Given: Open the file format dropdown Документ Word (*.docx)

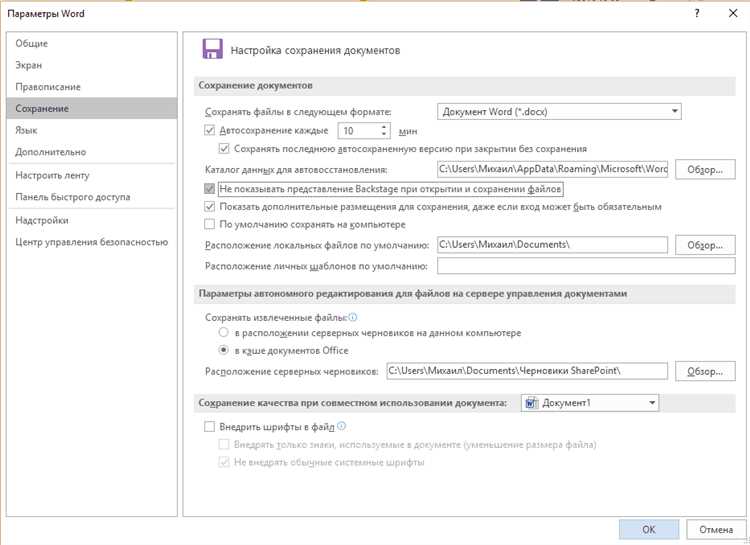Looking at the screenshot, I should 559,111.
